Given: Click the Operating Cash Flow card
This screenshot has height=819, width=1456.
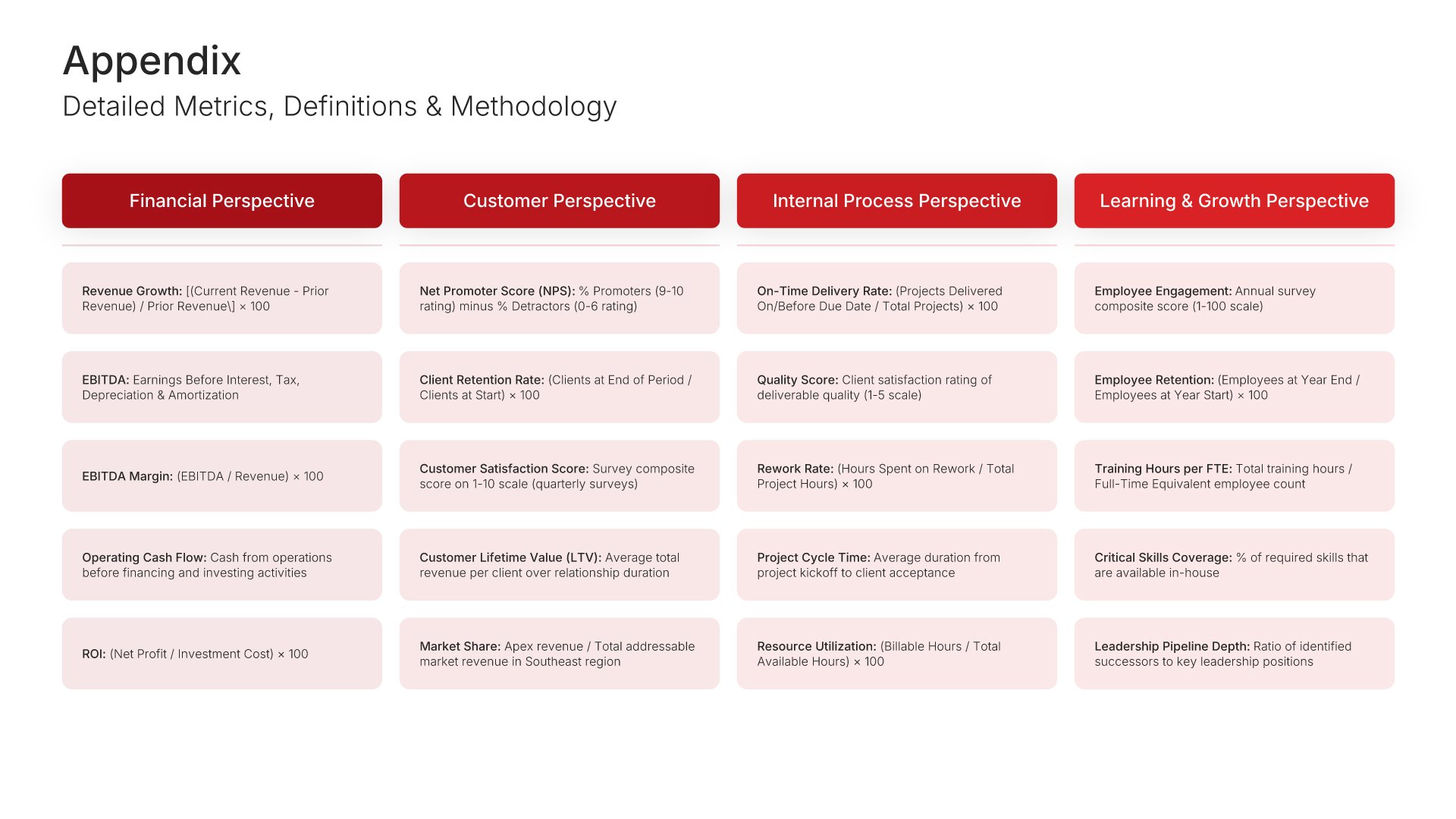Looking at the screenshot, I should click(221, 565).
